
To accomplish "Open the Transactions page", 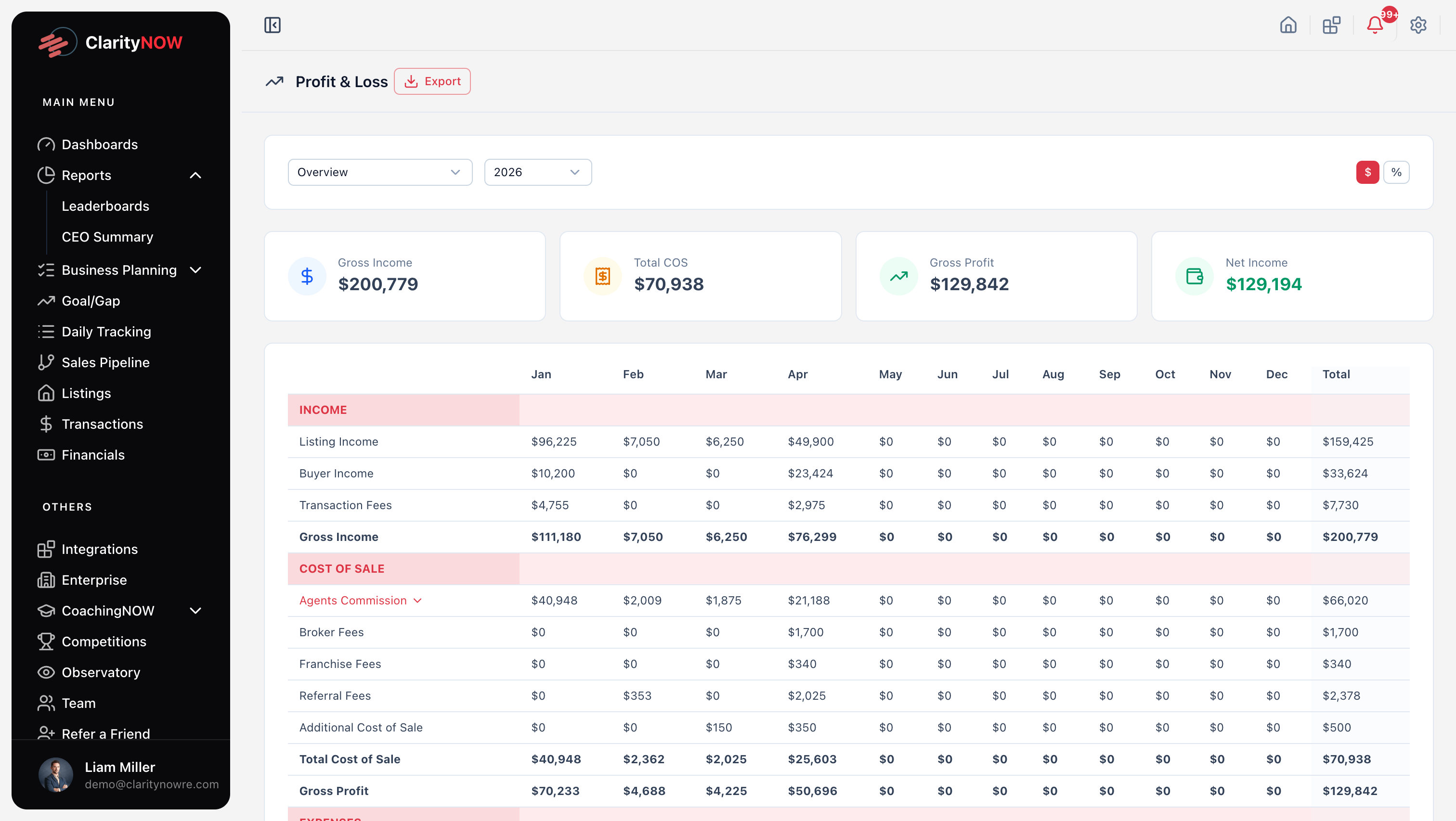I will [x=102, y=424].
